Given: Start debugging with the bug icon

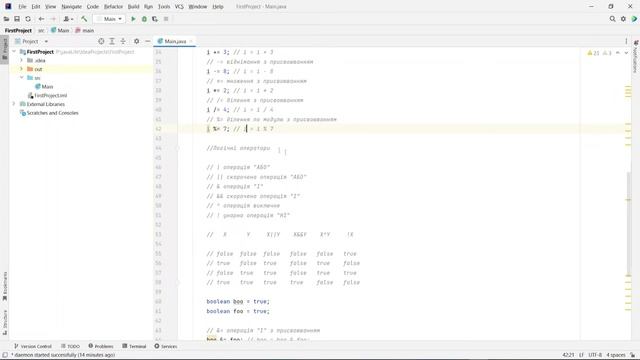Looking at the screenshot, I should [x=144, y=19].
